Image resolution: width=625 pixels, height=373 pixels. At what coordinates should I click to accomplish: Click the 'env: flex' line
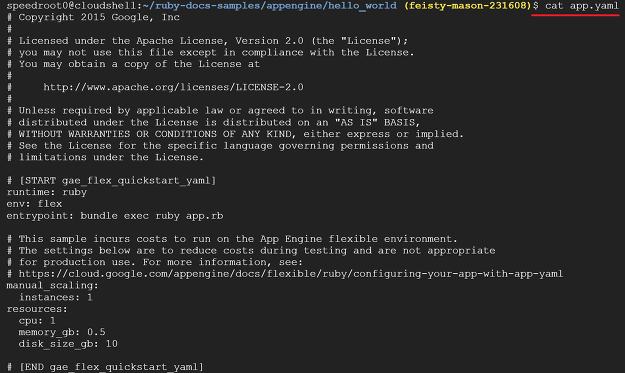point(34,204)
